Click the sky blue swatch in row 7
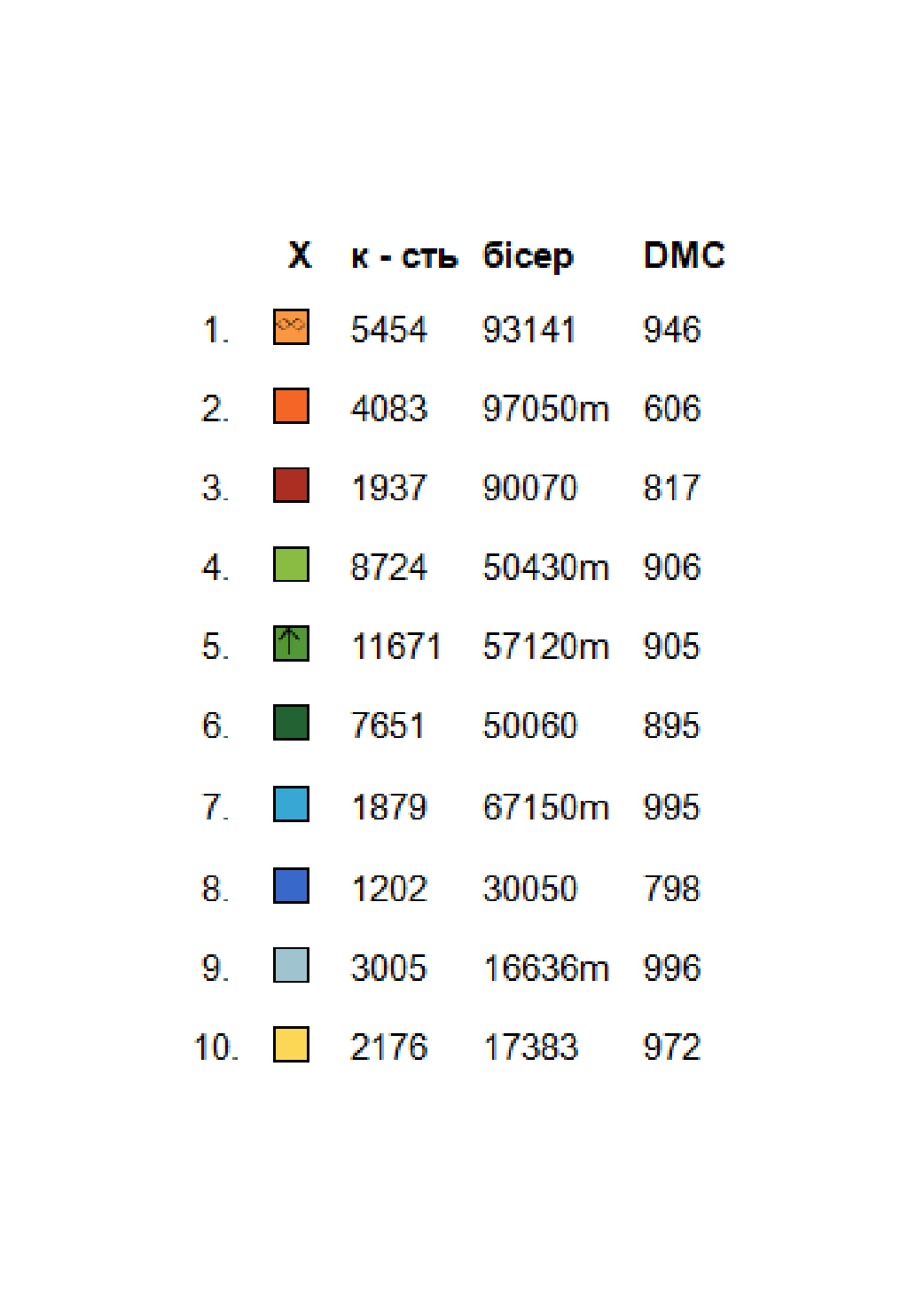The height and width of the screenshot is (1294, 924). tap(291, 804)
